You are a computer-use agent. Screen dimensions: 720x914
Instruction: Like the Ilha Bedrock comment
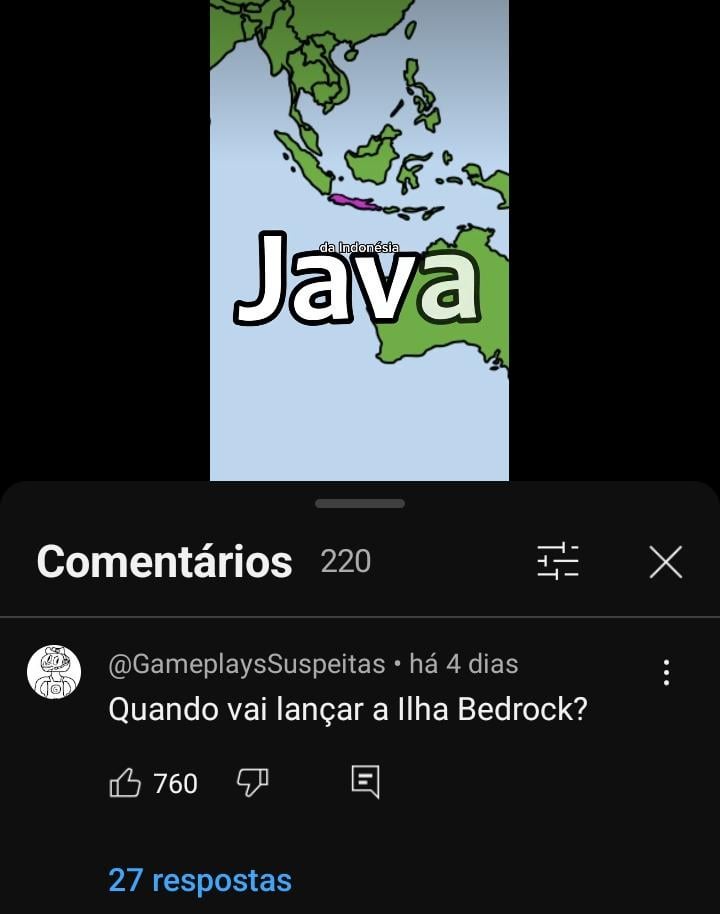pyautogui.click(x=125, y=782)
